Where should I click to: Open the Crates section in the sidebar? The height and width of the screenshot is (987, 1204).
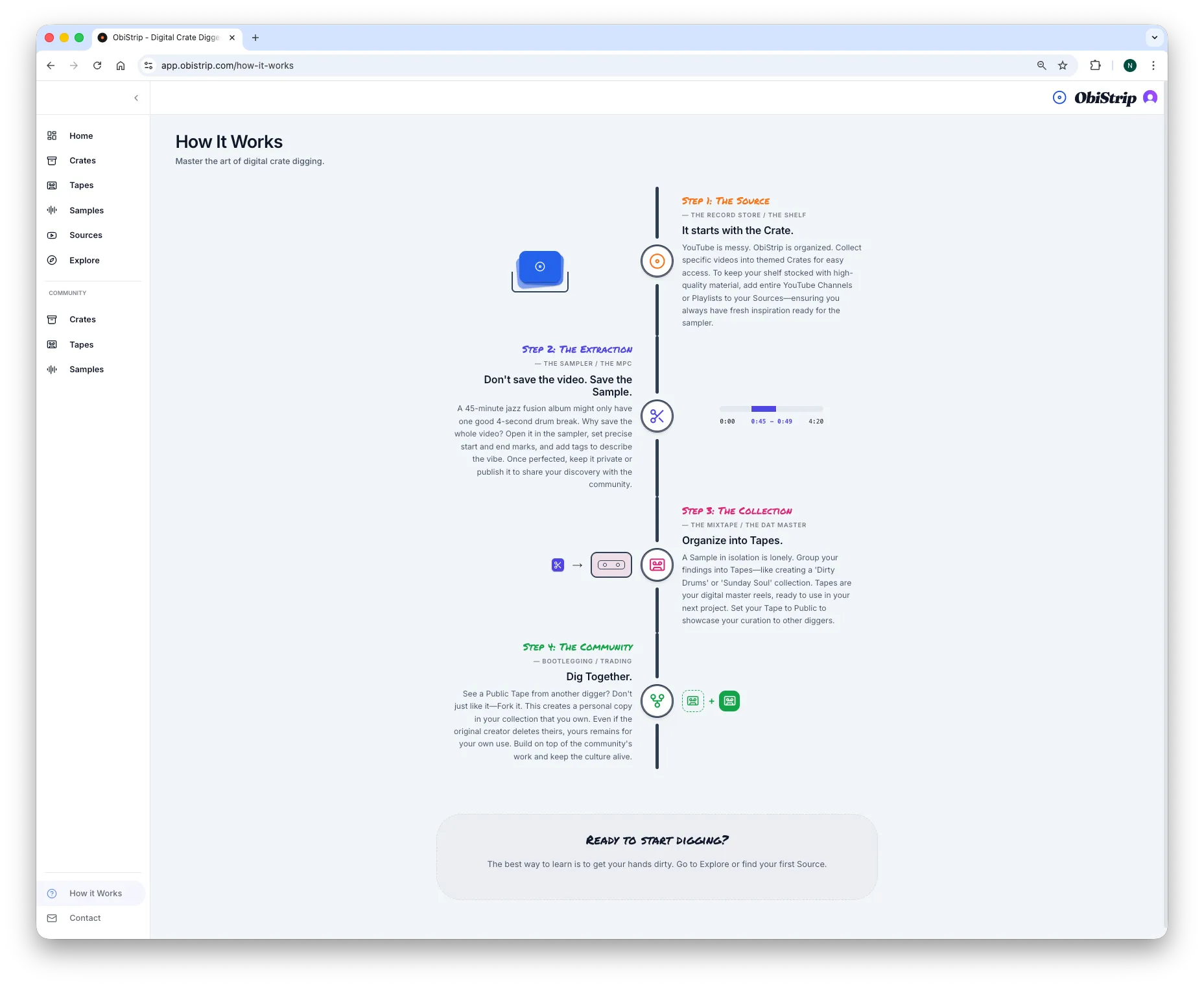pyautogui.click(x=82, y=160)
